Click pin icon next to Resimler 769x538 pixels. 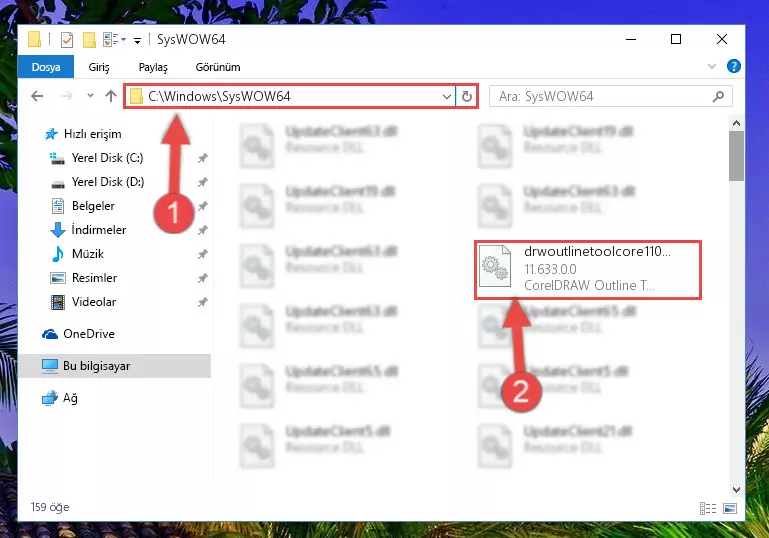(x=203, y=278)
